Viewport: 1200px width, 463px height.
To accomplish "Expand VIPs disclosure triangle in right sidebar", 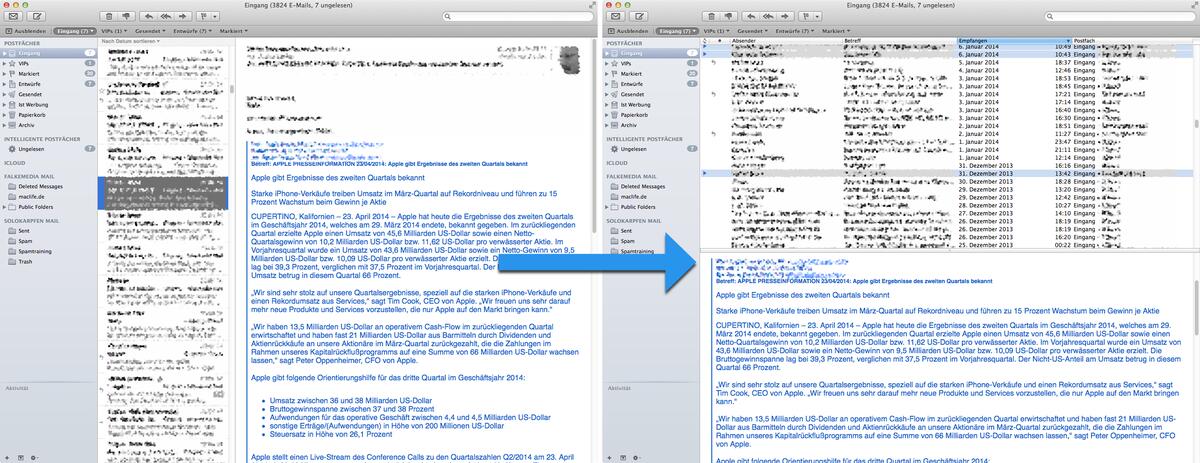I will point(609,63).
